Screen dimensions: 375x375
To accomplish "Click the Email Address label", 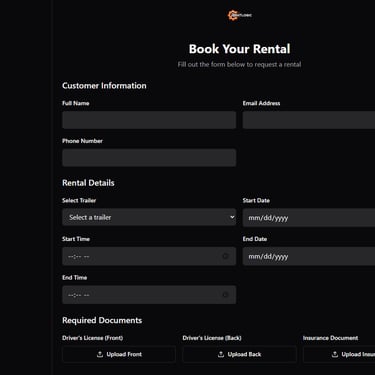I will pyautogui.click(x=261, y=103).
